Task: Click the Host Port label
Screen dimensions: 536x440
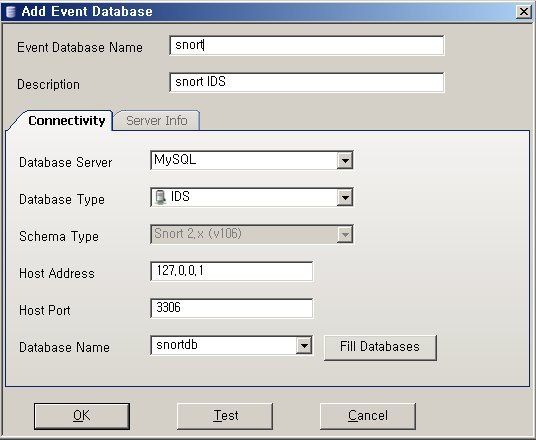Action: coord(44,310)
